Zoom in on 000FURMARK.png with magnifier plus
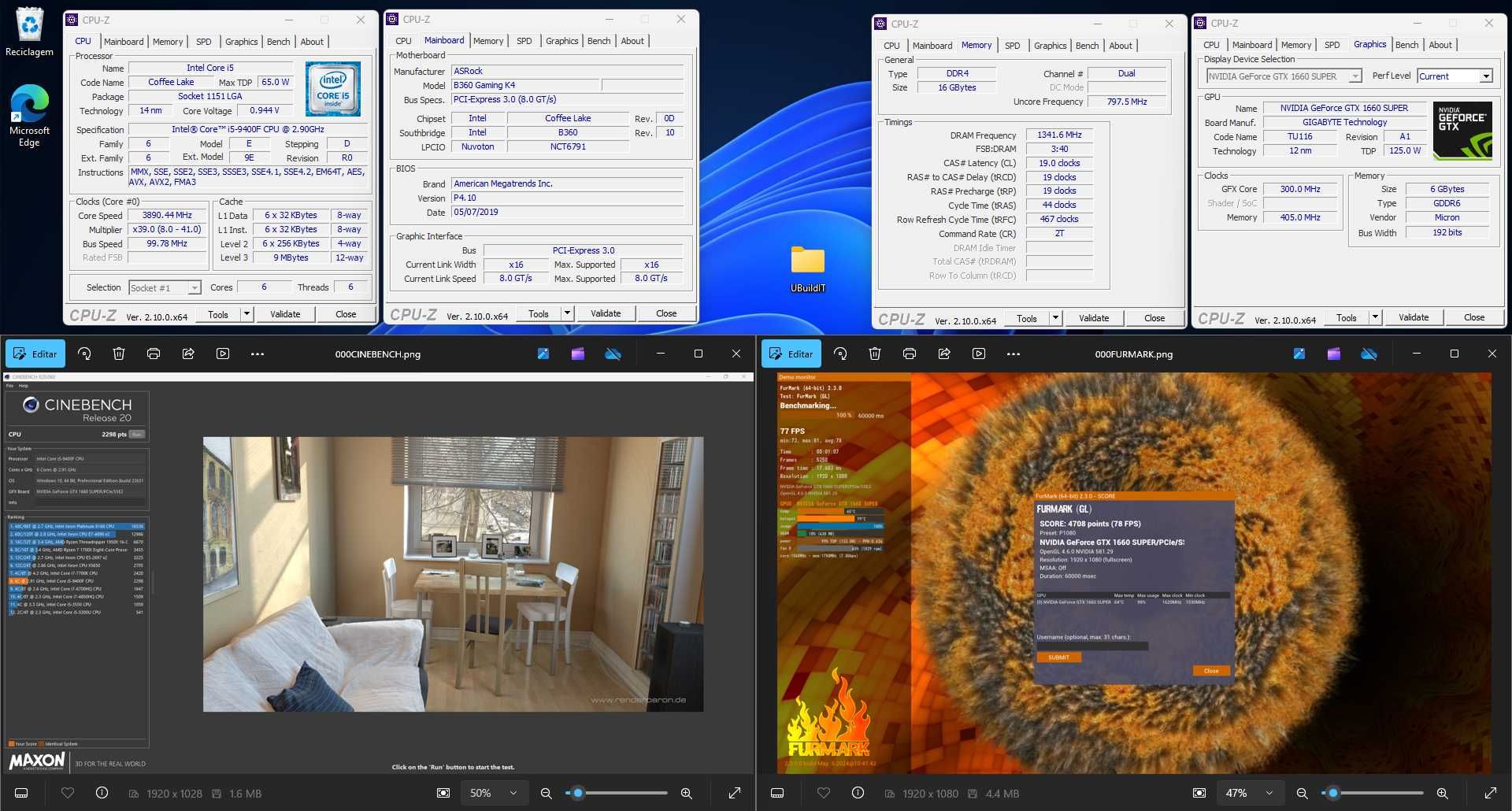Screen dimensions: 1512x811 1443,793
